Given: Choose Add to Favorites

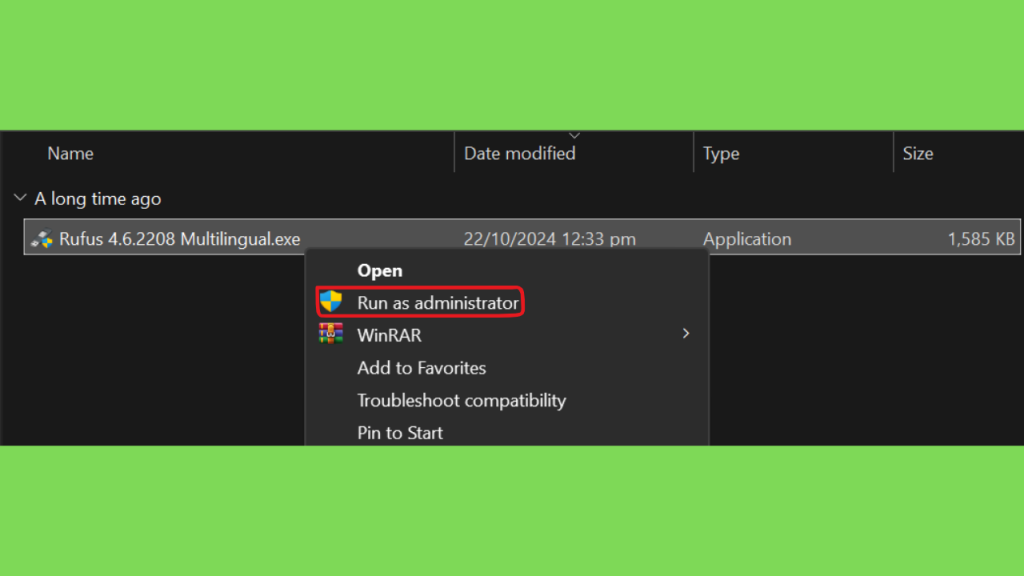Looking at the screenshot, I should (421, 368).
